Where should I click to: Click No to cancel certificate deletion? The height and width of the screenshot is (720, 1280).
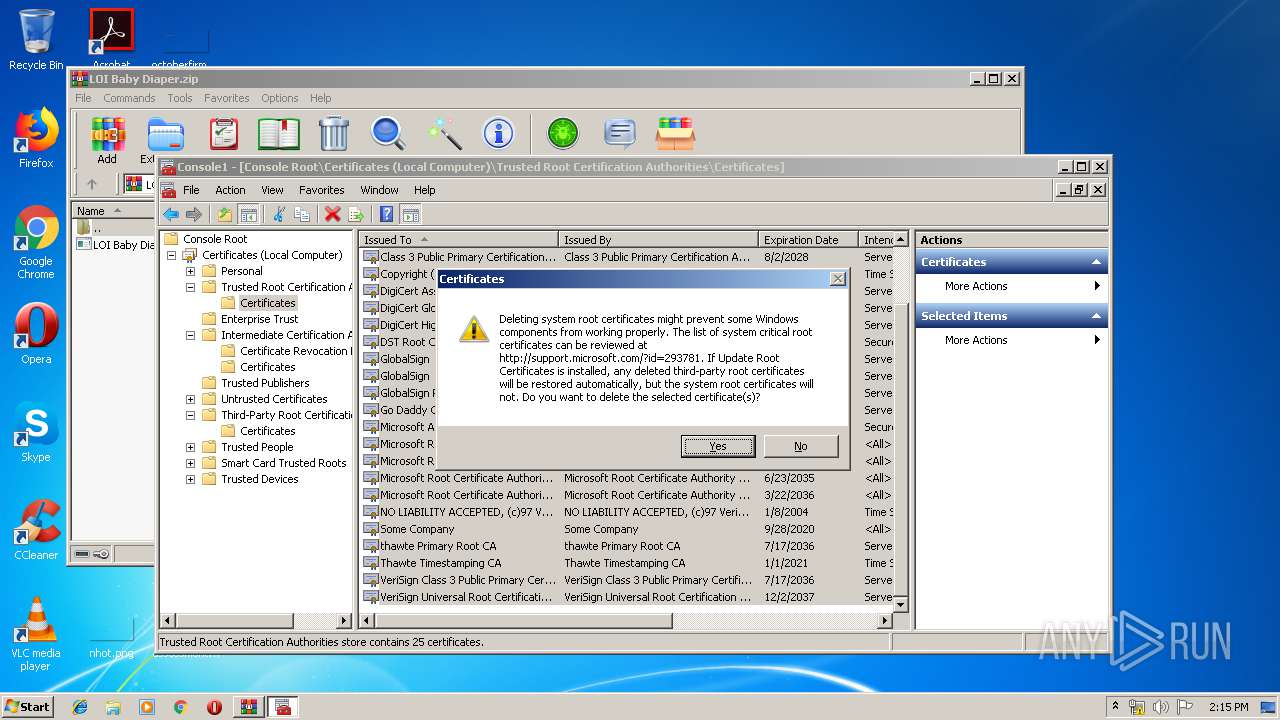click(x=800, y=446)
